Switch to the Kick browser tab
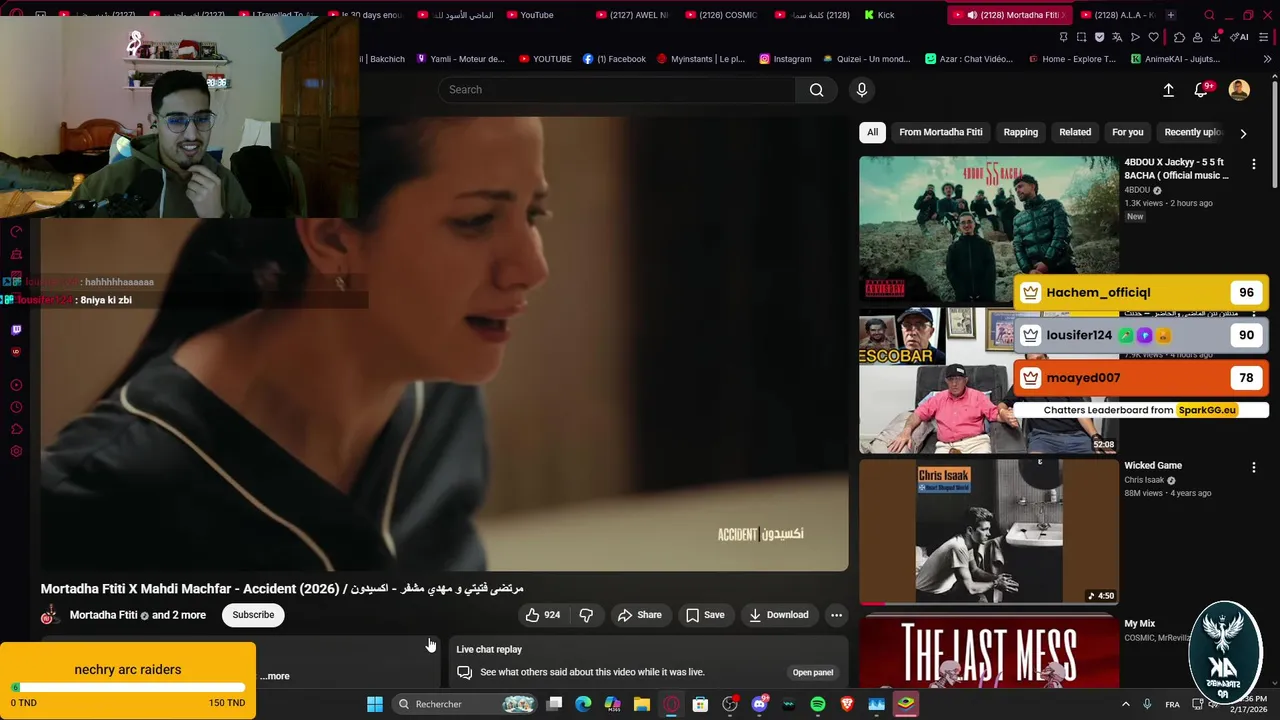 (880, 15)
